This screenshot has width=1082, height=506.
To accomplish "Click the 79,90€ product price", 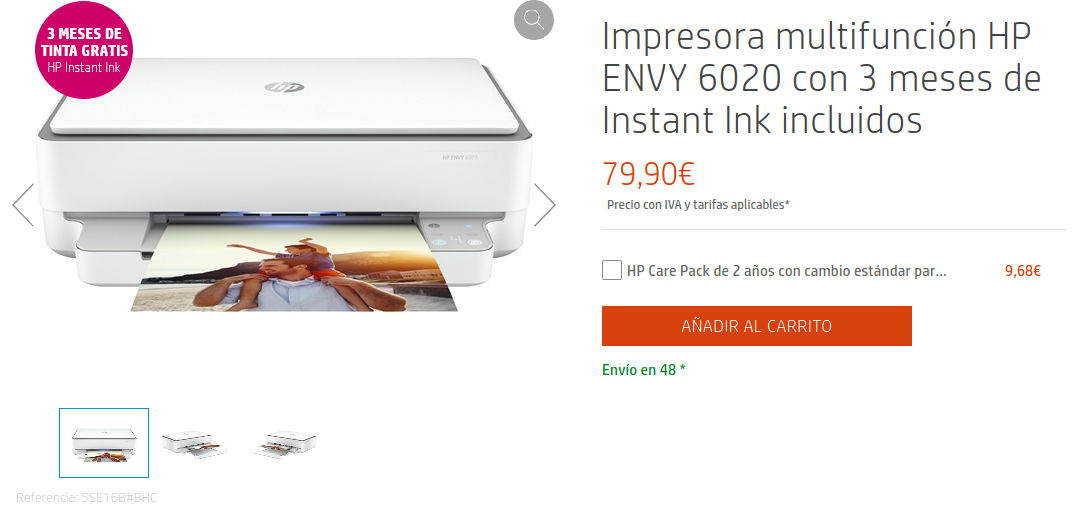I will (648, 173).
